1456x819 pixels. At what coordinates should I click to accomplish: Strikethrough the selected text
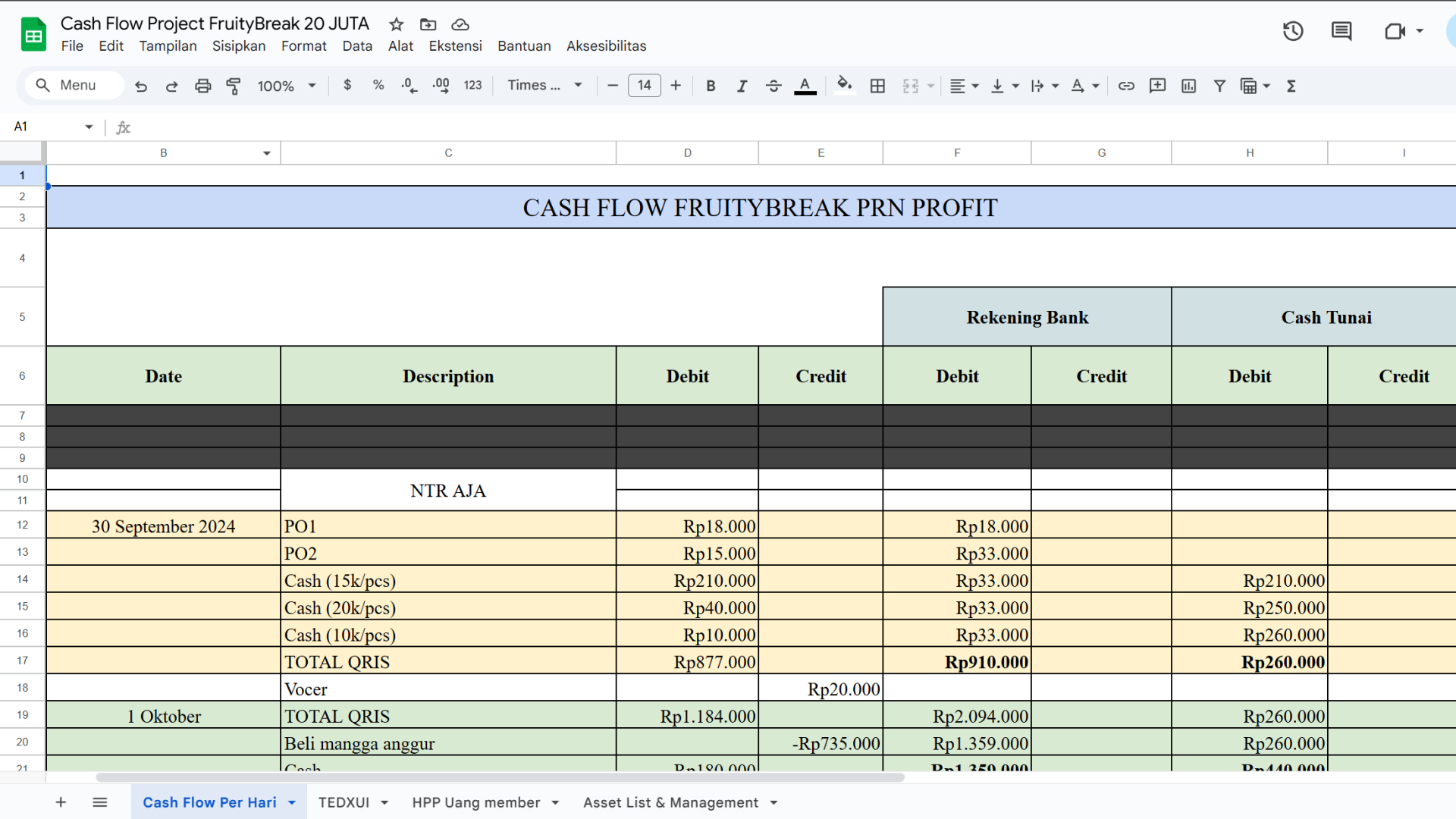click(773, 86)
